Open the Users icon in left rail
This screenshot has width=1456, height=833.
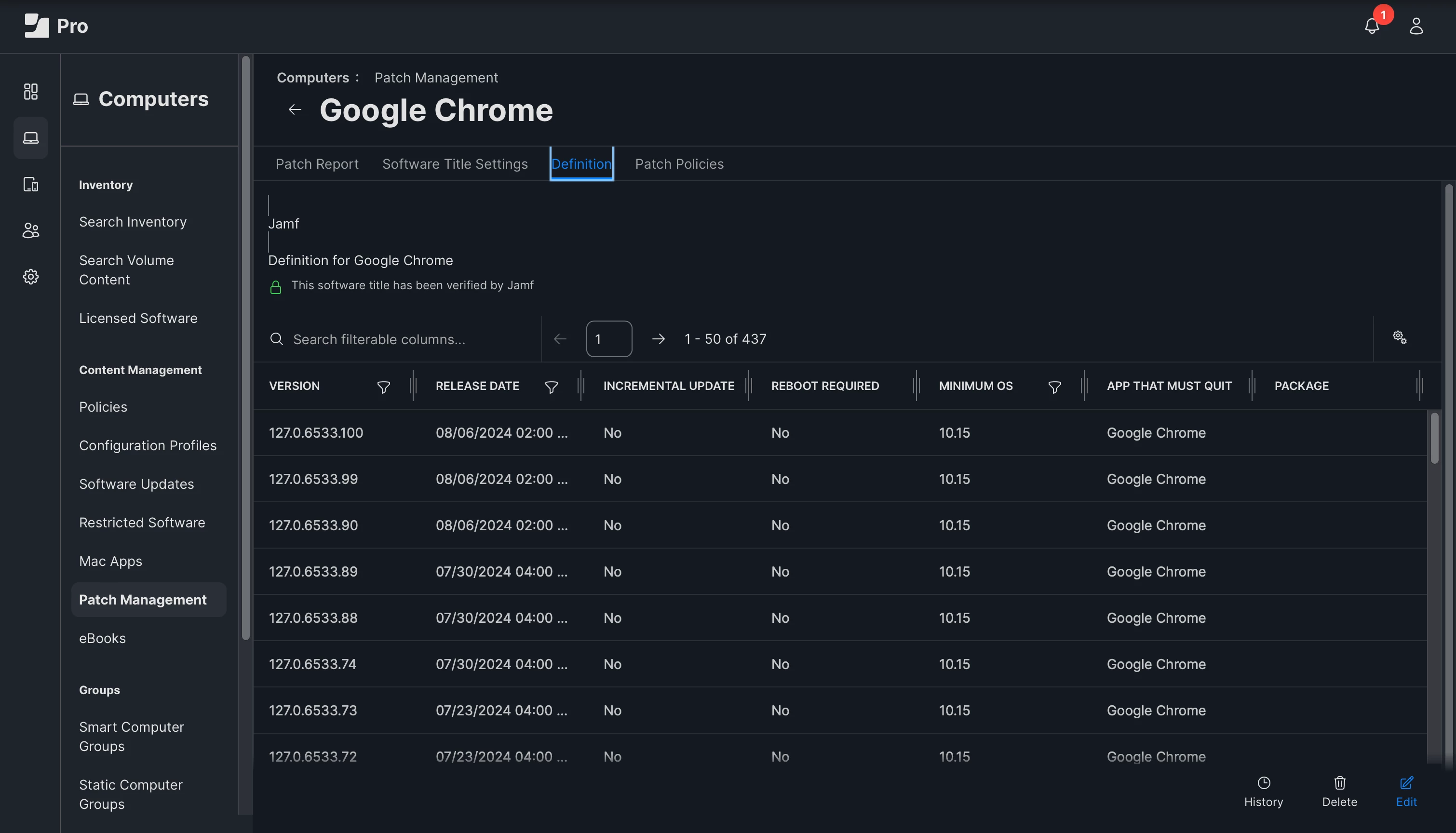point(31,230)
